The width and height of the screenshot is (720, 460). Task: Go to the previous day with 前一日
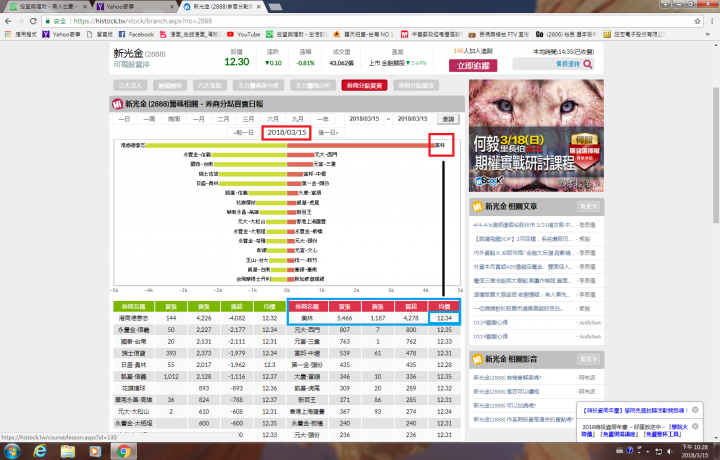point(243,133)
